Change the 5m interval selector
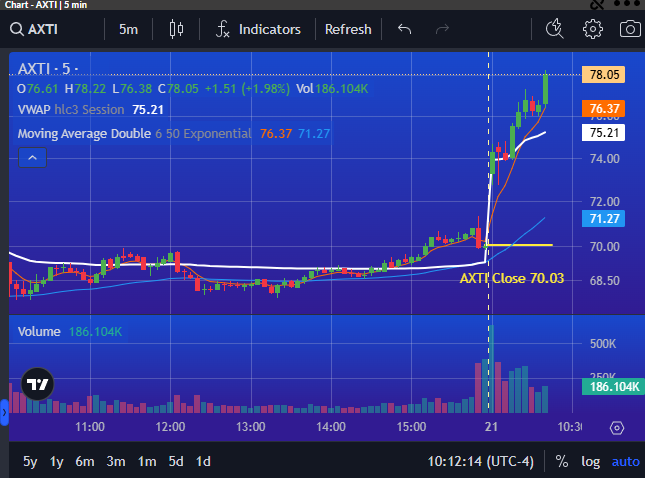645x478 pixels. (x=128, y=30)
